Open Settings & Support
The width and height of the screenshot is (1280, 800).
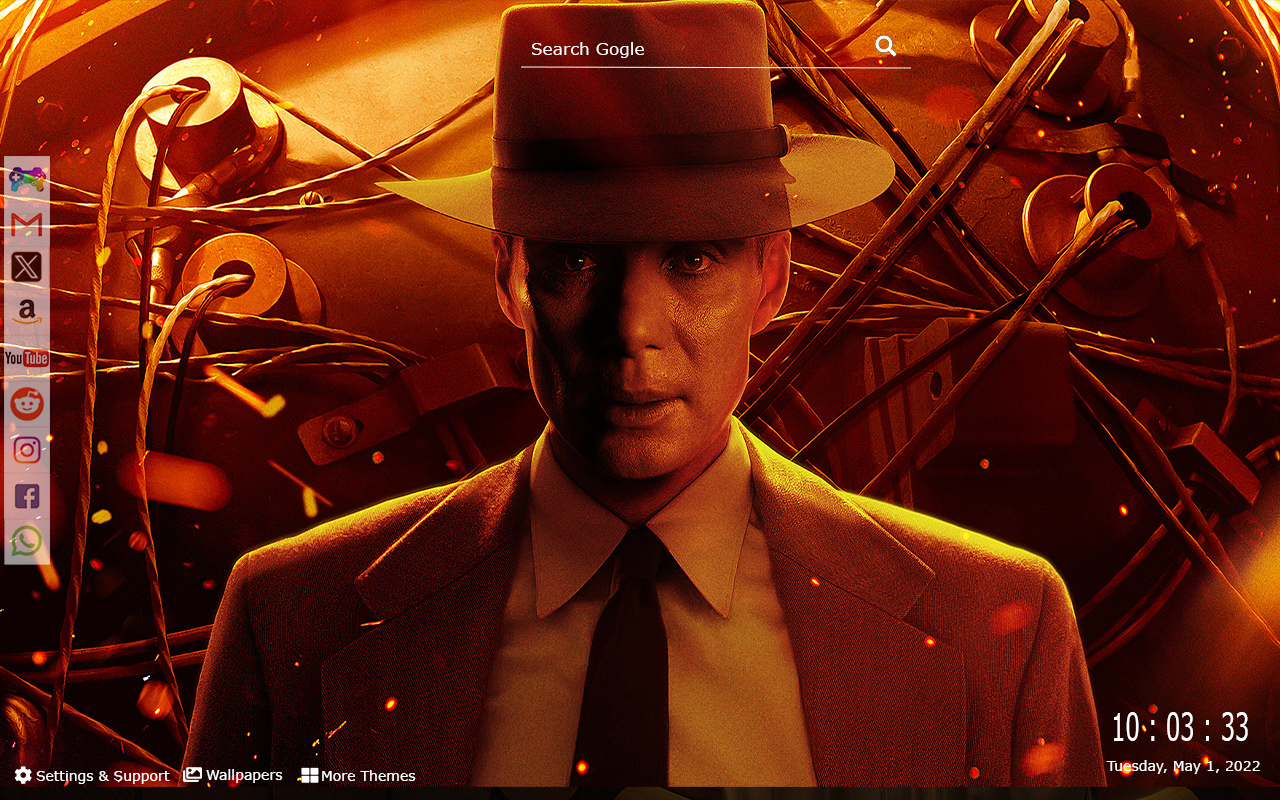103,775
